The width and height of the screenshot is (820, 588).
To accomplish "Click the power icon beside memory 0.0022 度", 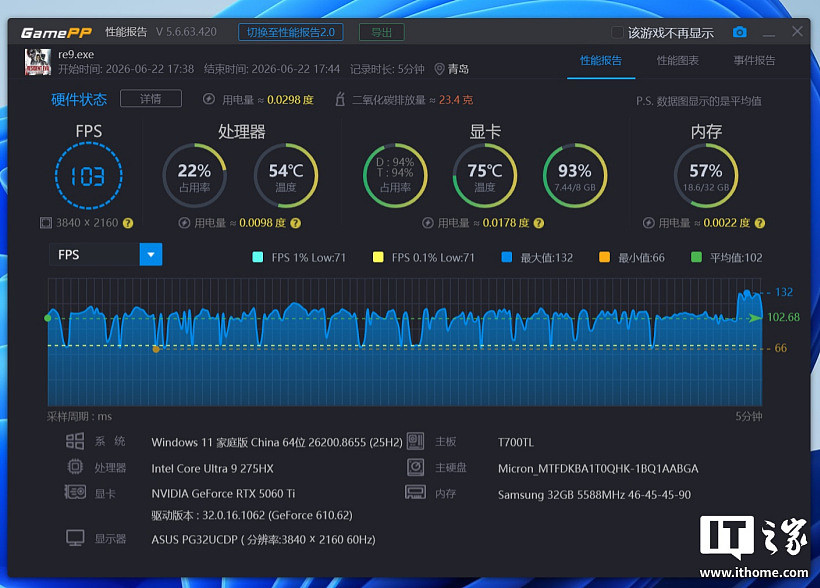I will (x=648, y=223).
